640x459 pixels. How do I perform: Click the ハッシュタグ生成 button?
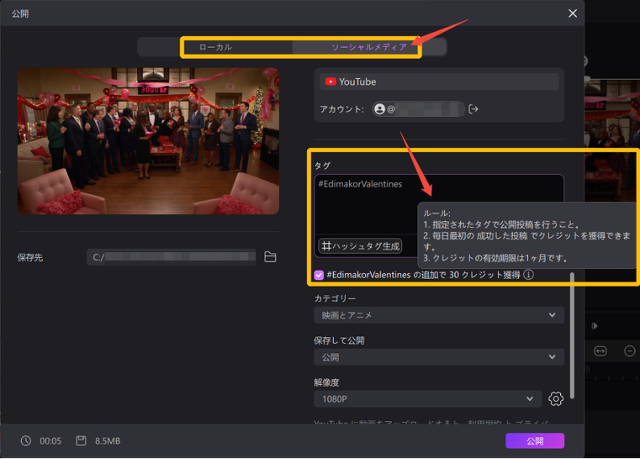361,245
